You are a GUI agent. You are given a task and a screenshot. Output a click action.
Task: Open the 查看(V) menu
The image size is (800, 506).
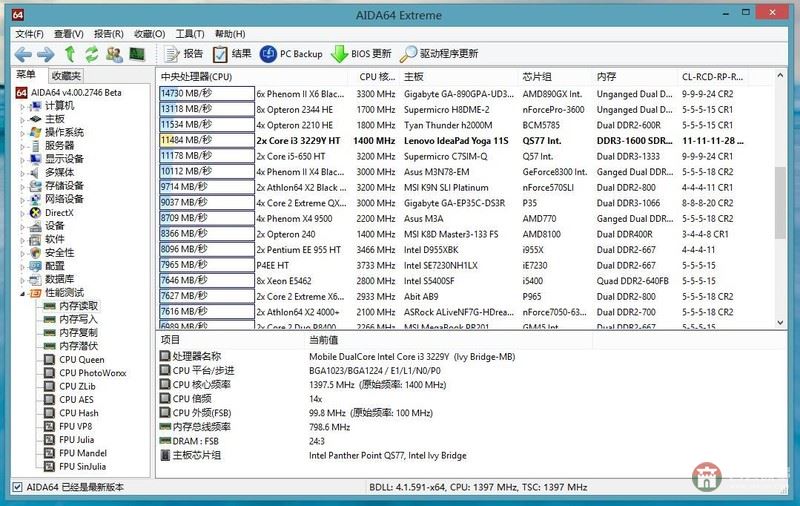click(x=69, y=34)
